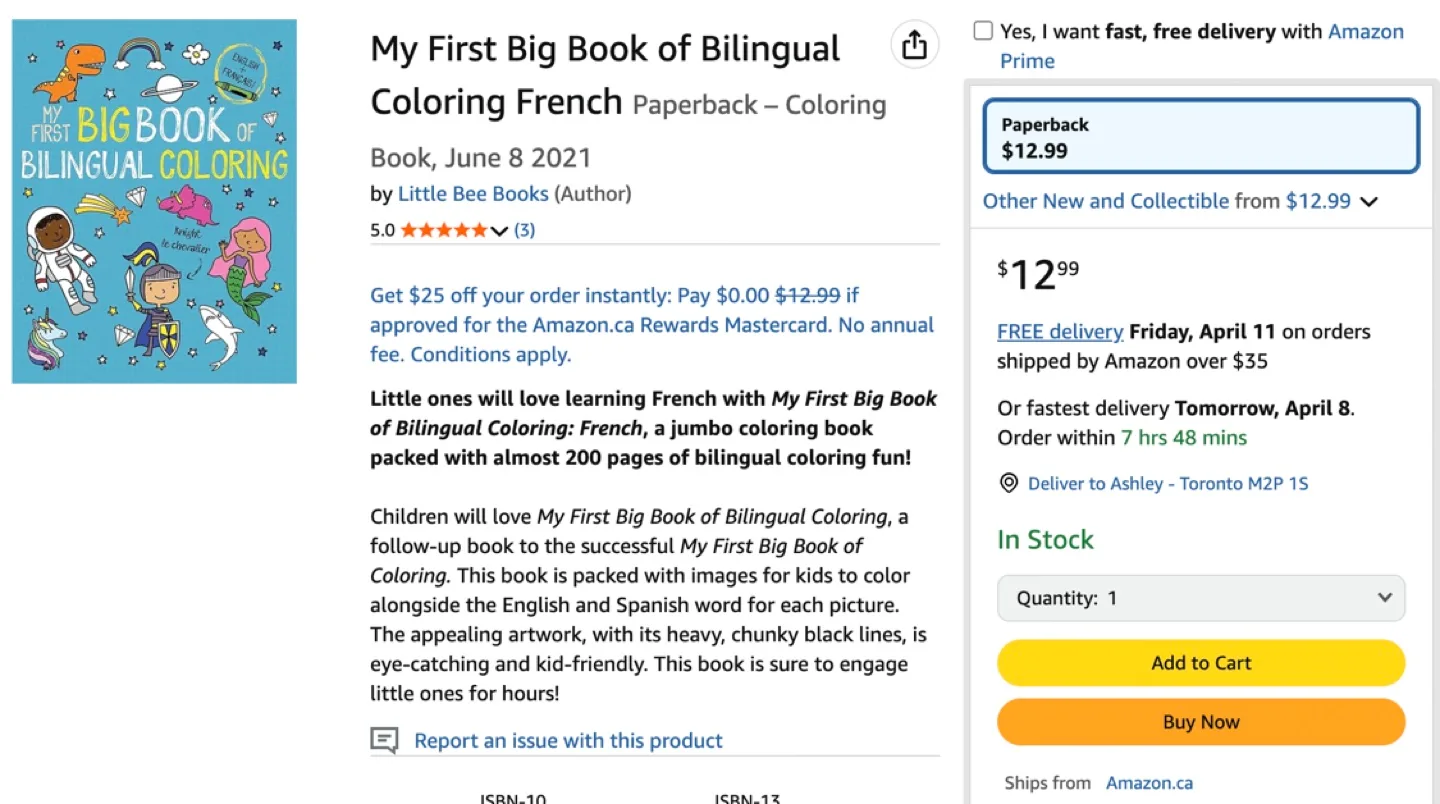Click the Buy Now button
1440x804 pixels.
coord(1199,721)
